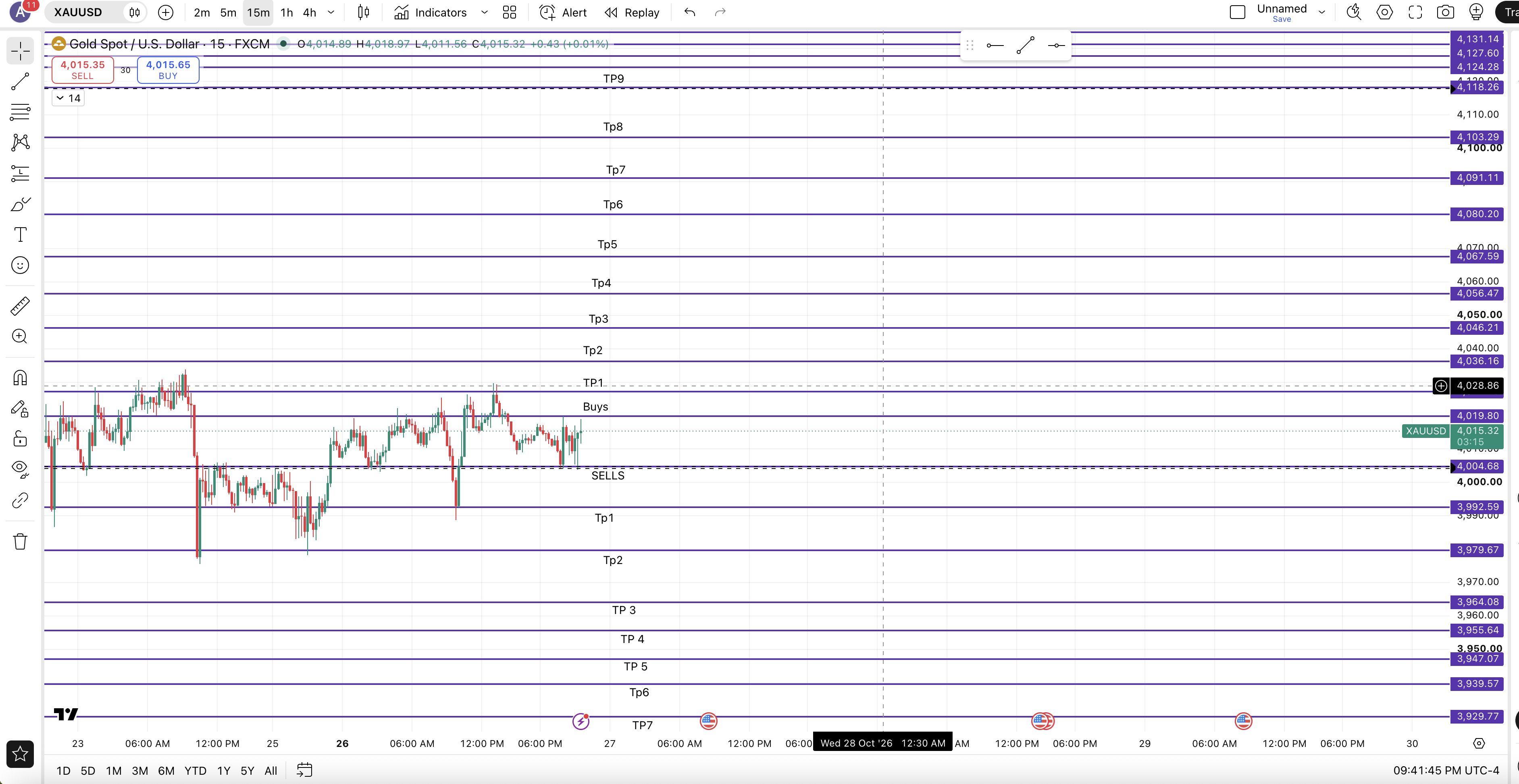Screen dimensions: 1519x784
Task: Open the emoji icons tool
Action: coord(20,265)
